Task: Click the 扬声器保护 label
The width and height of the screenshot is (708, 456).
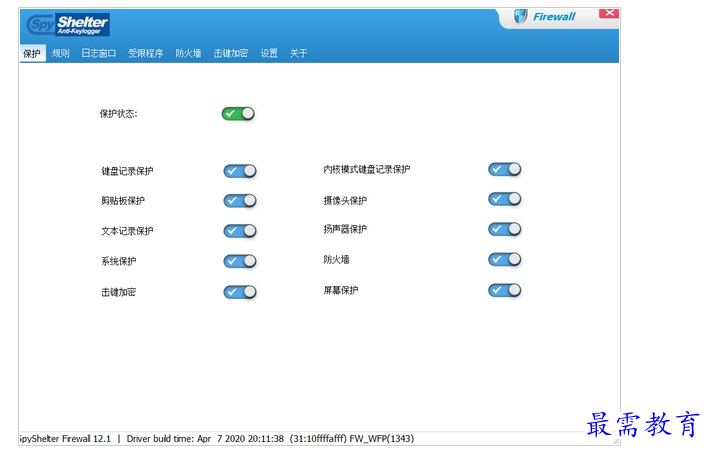Action: pyautogui.click(x=345, y=229)
